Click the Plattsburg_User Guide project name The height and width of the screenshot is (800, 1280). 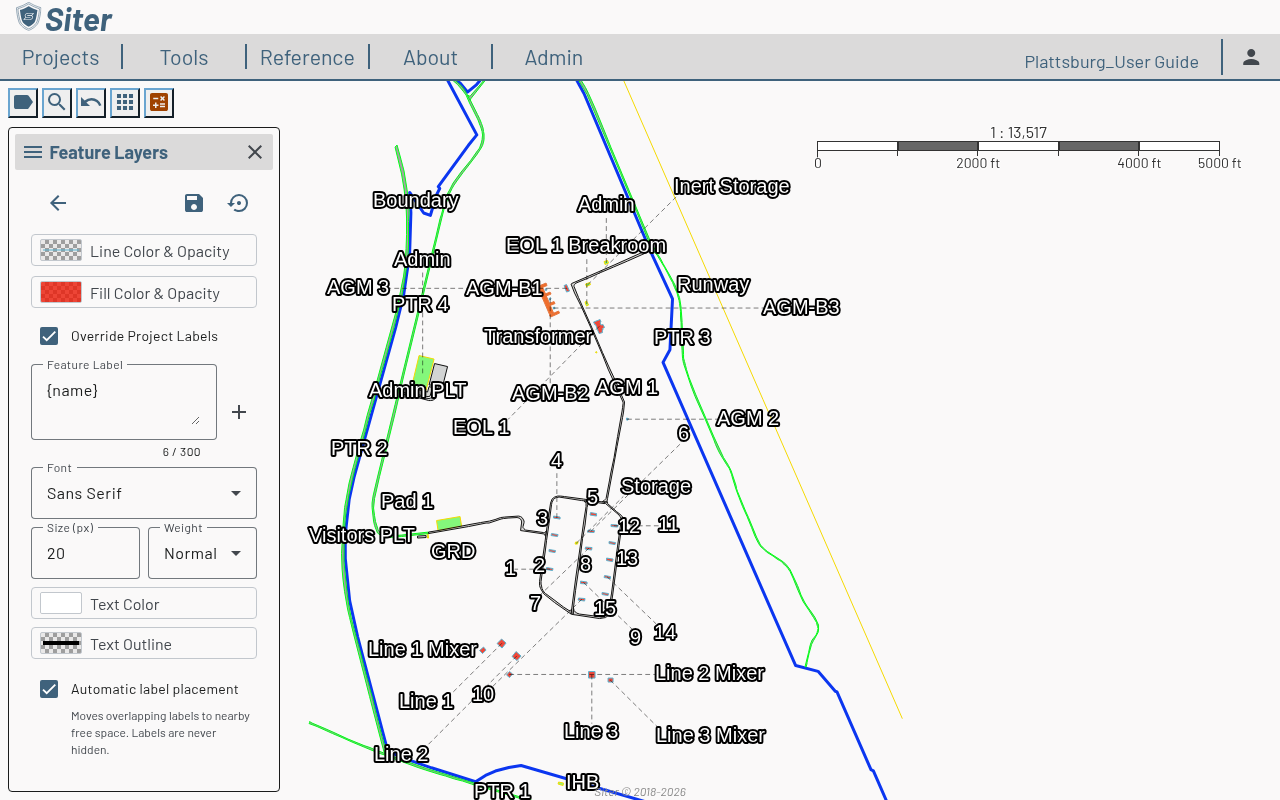pos(1111,62)
